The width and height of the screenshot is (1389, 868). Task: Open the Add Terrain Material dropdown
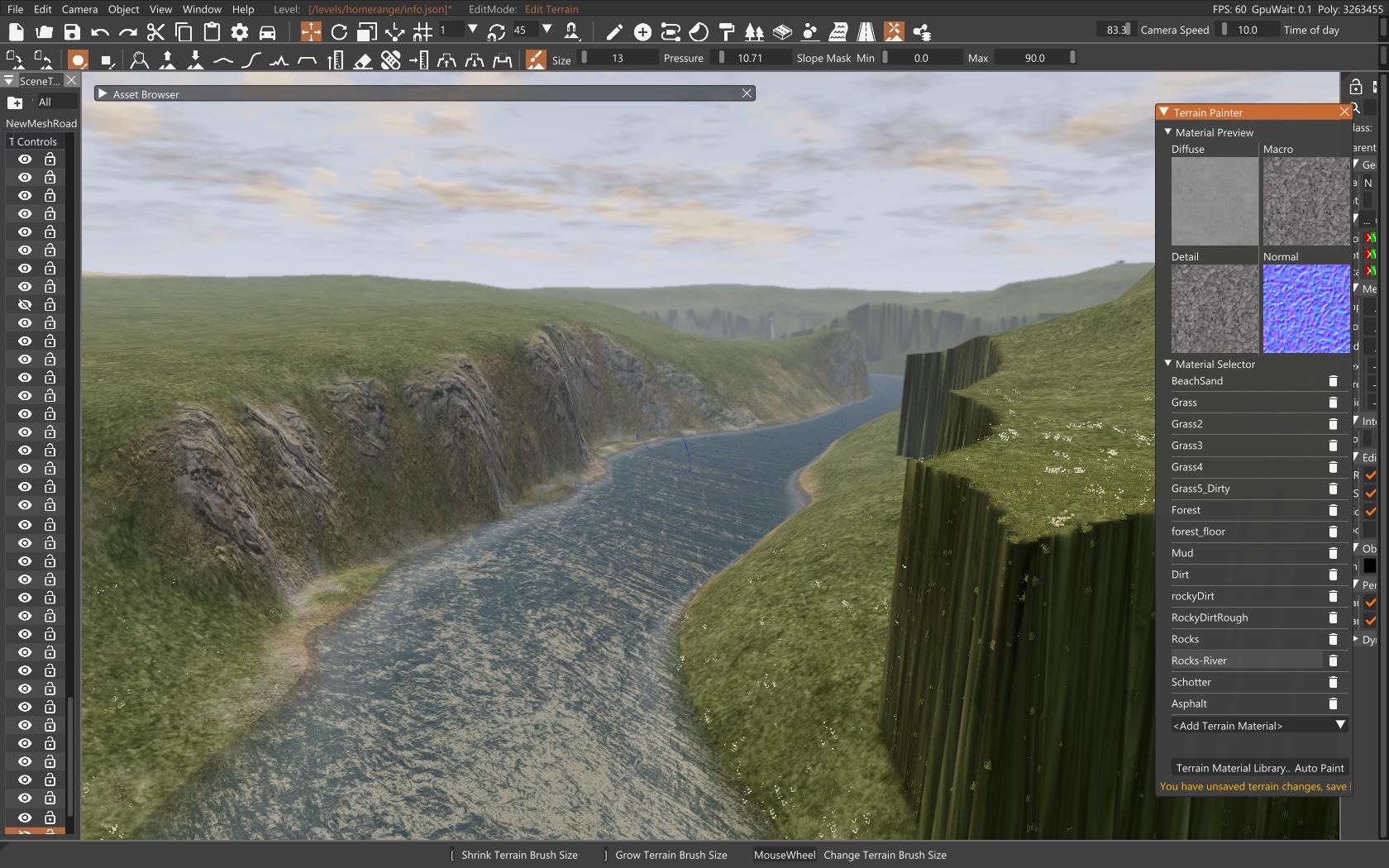pos(1258,726)
